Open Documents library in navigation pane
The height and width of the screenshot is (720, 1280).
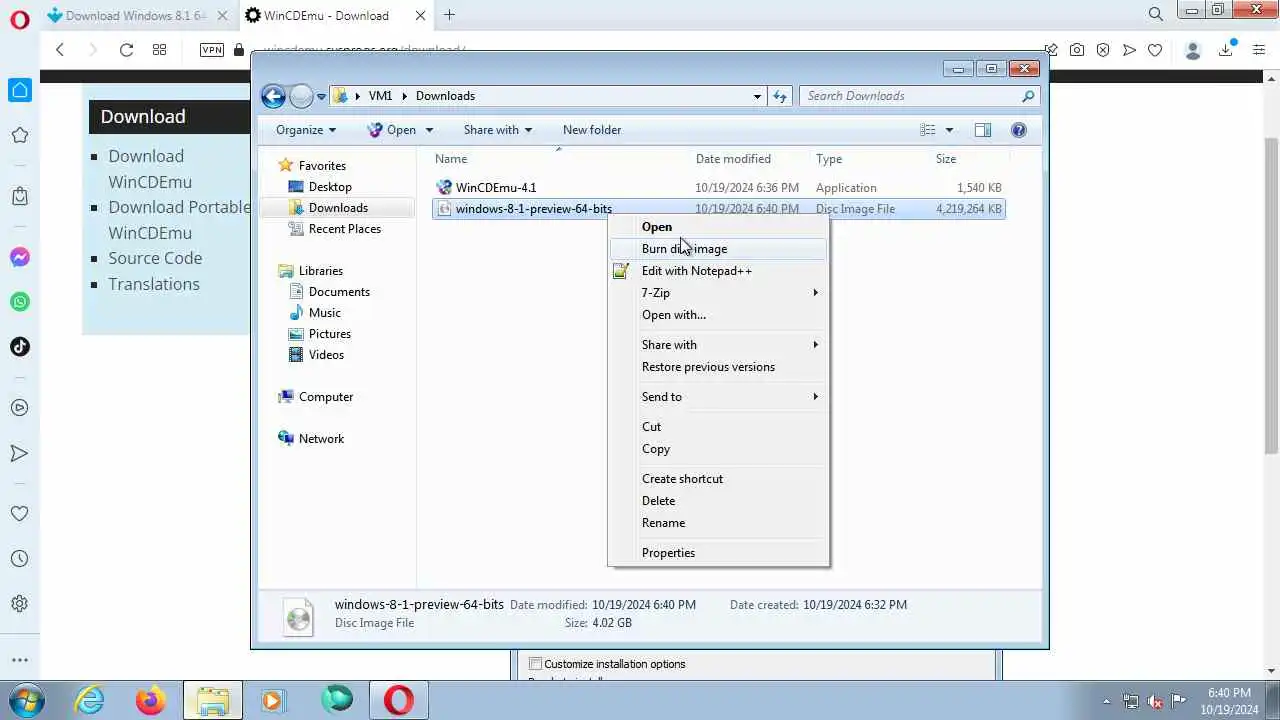(x=339, y=292)
